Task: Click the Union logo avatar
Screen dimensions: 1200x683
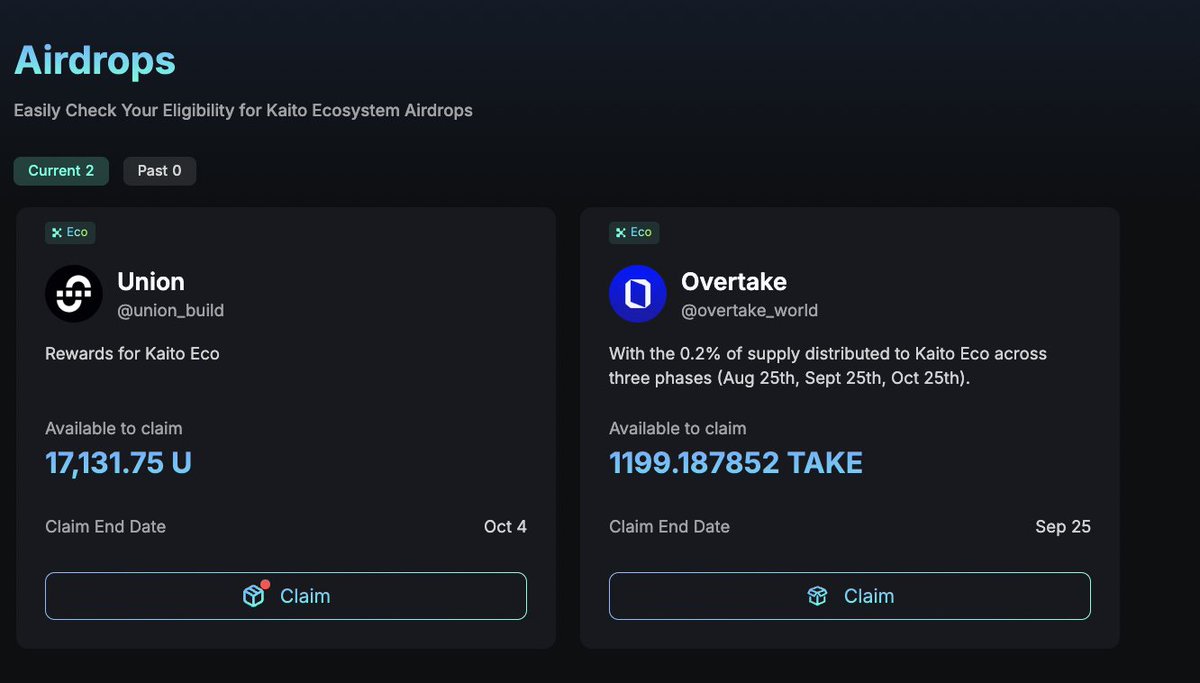Action: [x=74, y=294]
